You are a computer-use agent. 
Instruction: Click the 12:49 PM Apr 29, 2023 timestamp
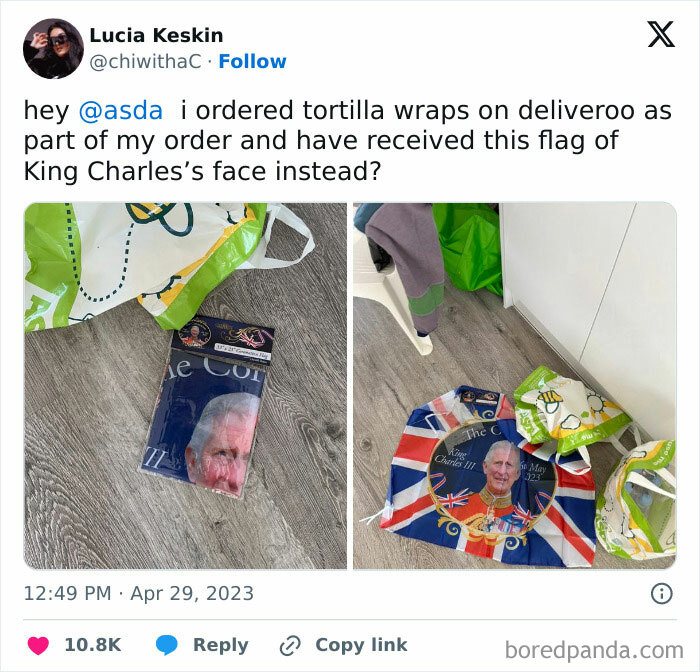138,593
